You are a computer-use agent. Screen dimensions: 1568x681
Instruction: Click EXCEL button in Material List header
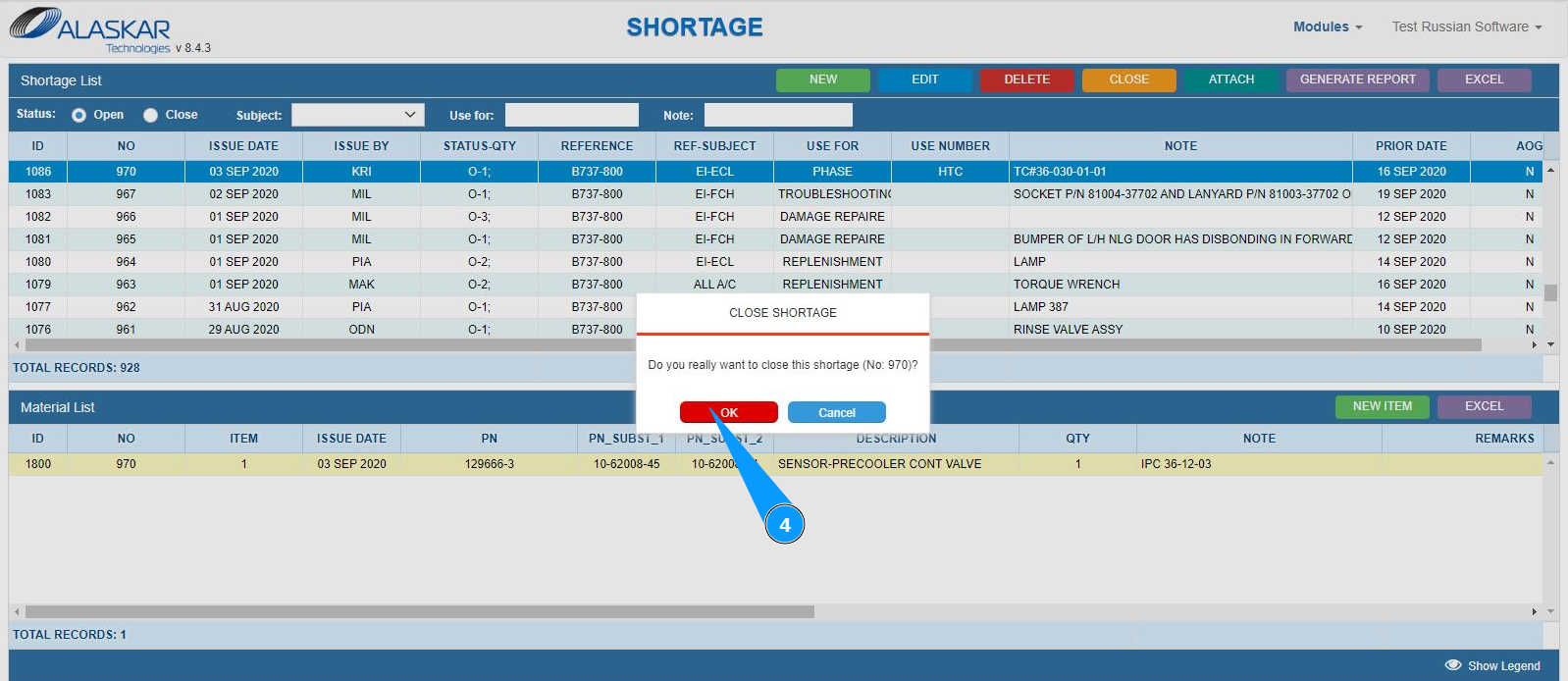tap(1485, 406)
